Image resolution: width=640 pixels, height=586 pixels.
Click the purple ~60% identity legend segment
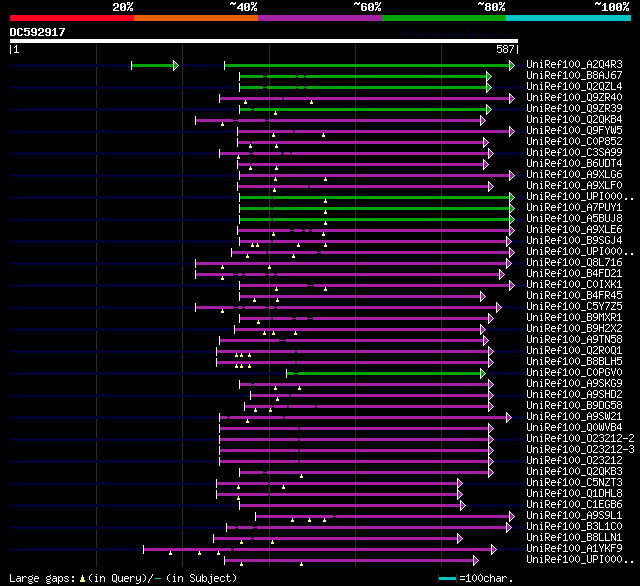click(x=320, y=18)
